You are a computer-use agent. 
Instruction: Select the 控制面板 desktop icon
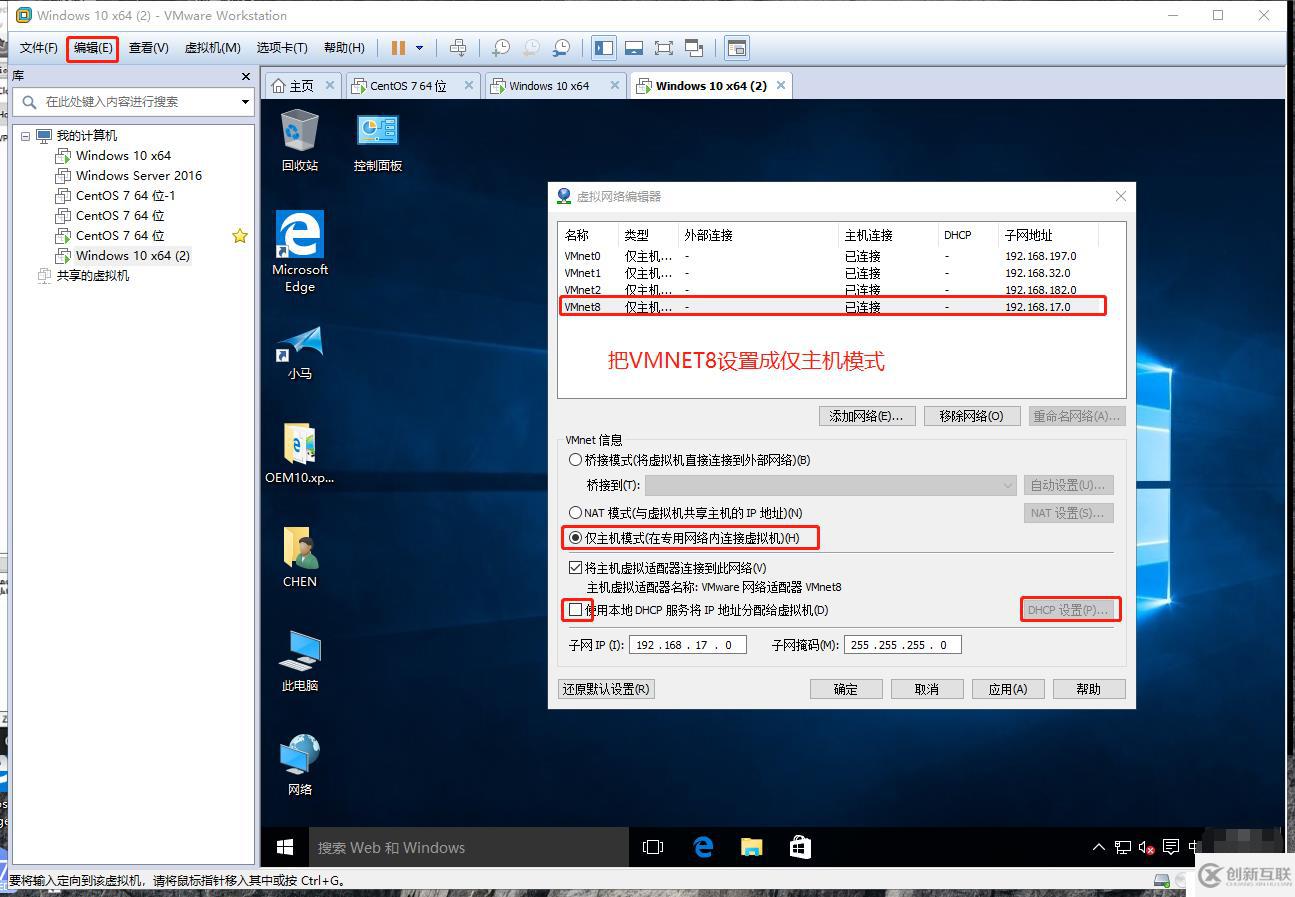point(378,141)
